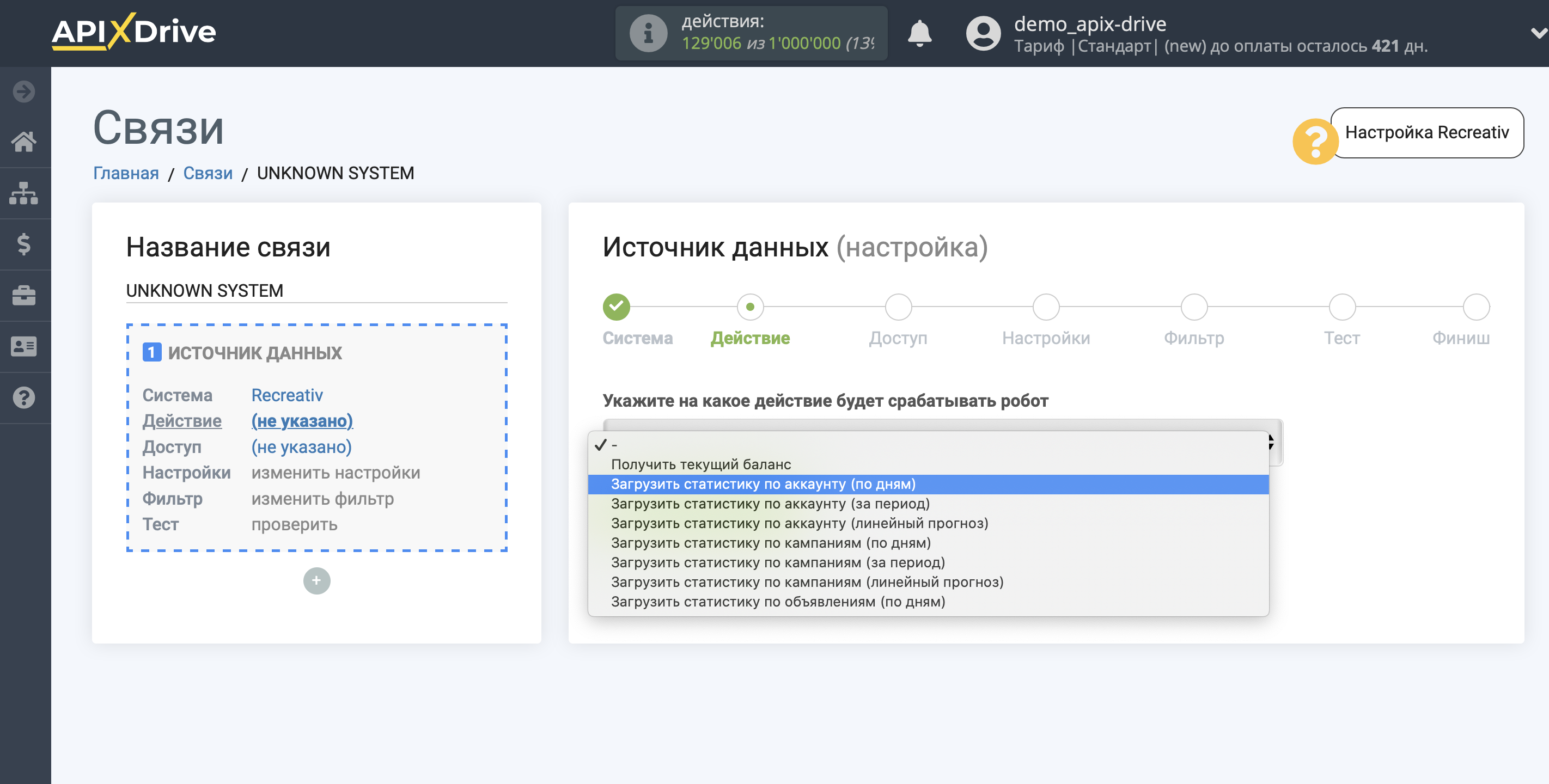Edit the connection name field 'UNKNOWN SYSTEM'
Viewport: 1549px width, 784px height.
[x=316, y=290]
